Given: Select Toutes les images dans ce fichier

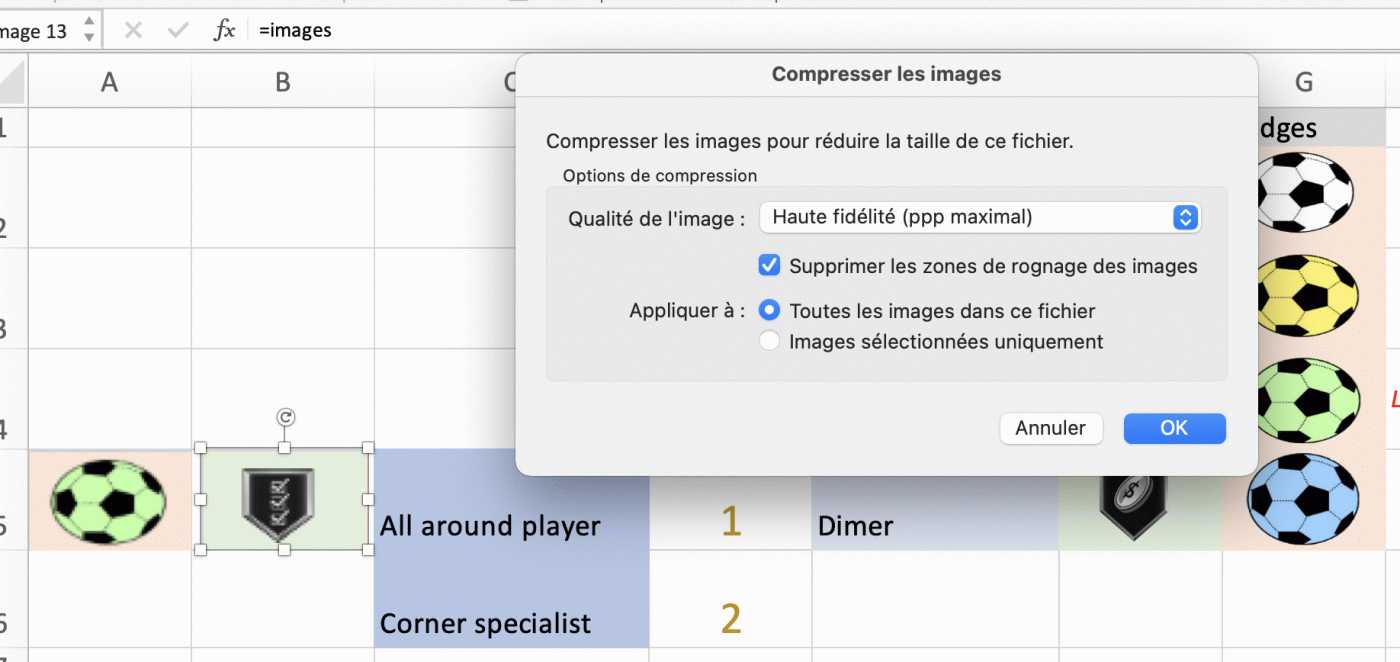Looking at the screenshot, I should 769,311.
